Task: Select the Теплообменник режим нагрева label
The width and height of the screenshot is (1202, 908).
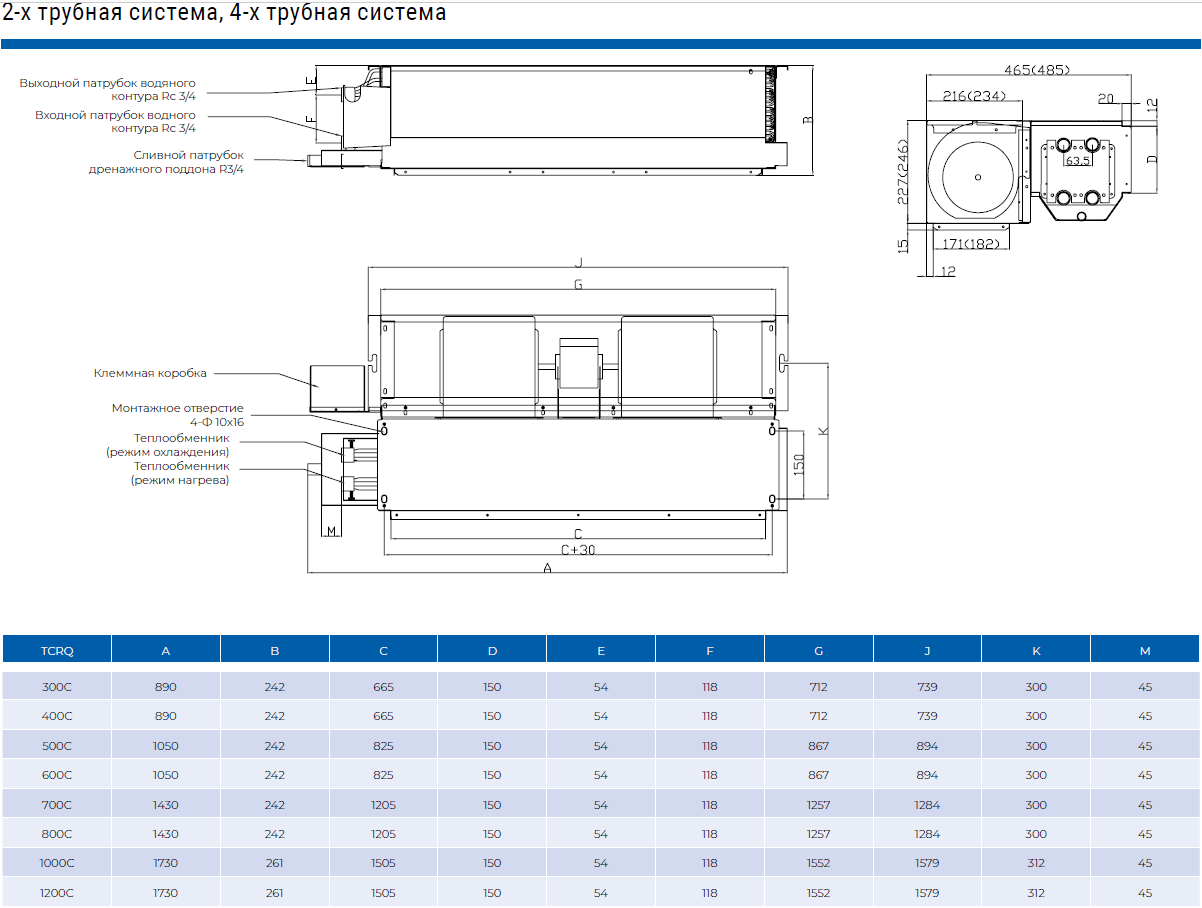Action: [x=180, y=473]
